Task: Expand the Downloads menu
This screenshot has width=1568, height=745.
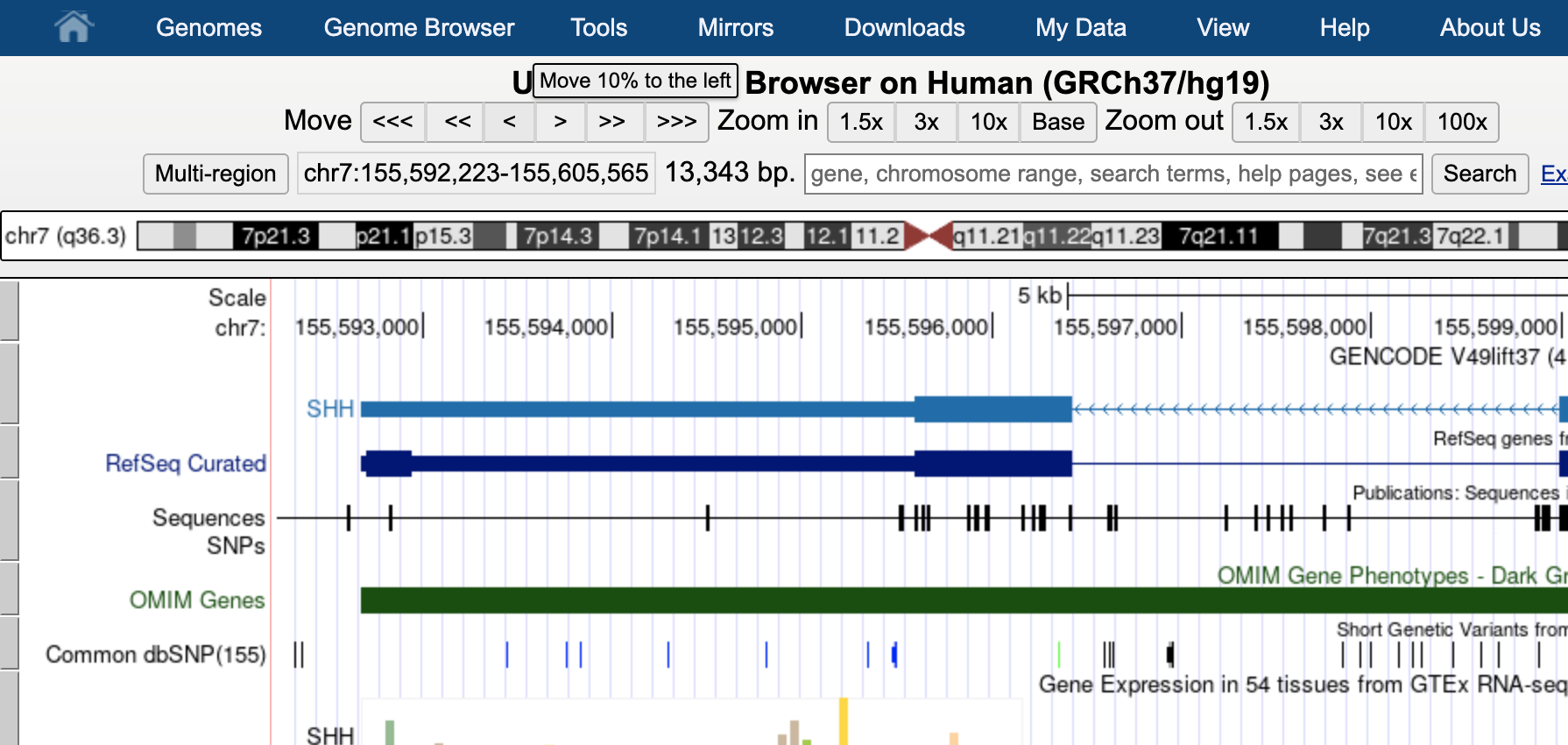Action: [x=904, y=28]
